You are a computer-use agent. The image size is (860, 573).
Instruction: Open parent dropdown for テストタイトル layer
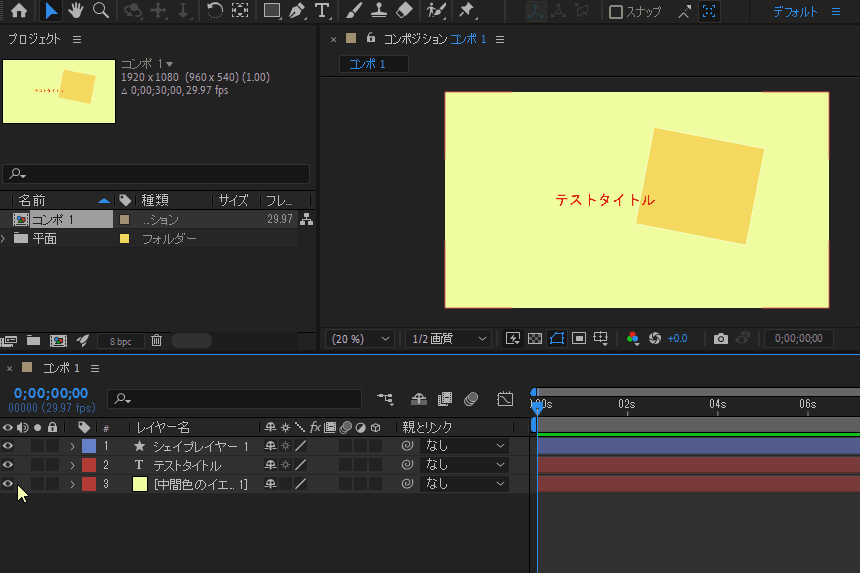pyautogui.click(x=463, y=465)
